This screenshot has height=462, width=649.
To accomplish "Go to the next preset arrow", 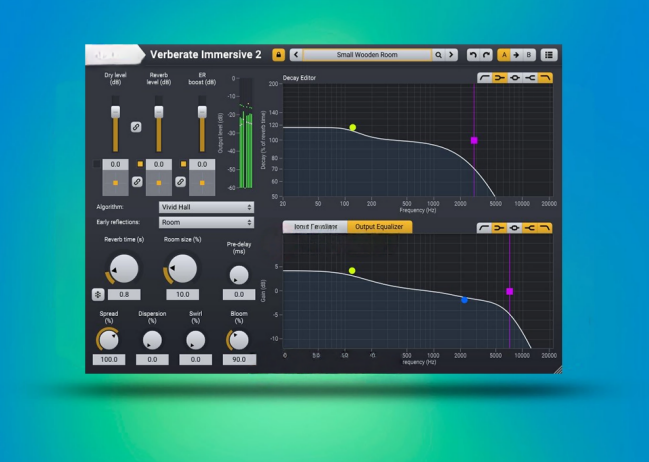I will click(x=451, y=55).
